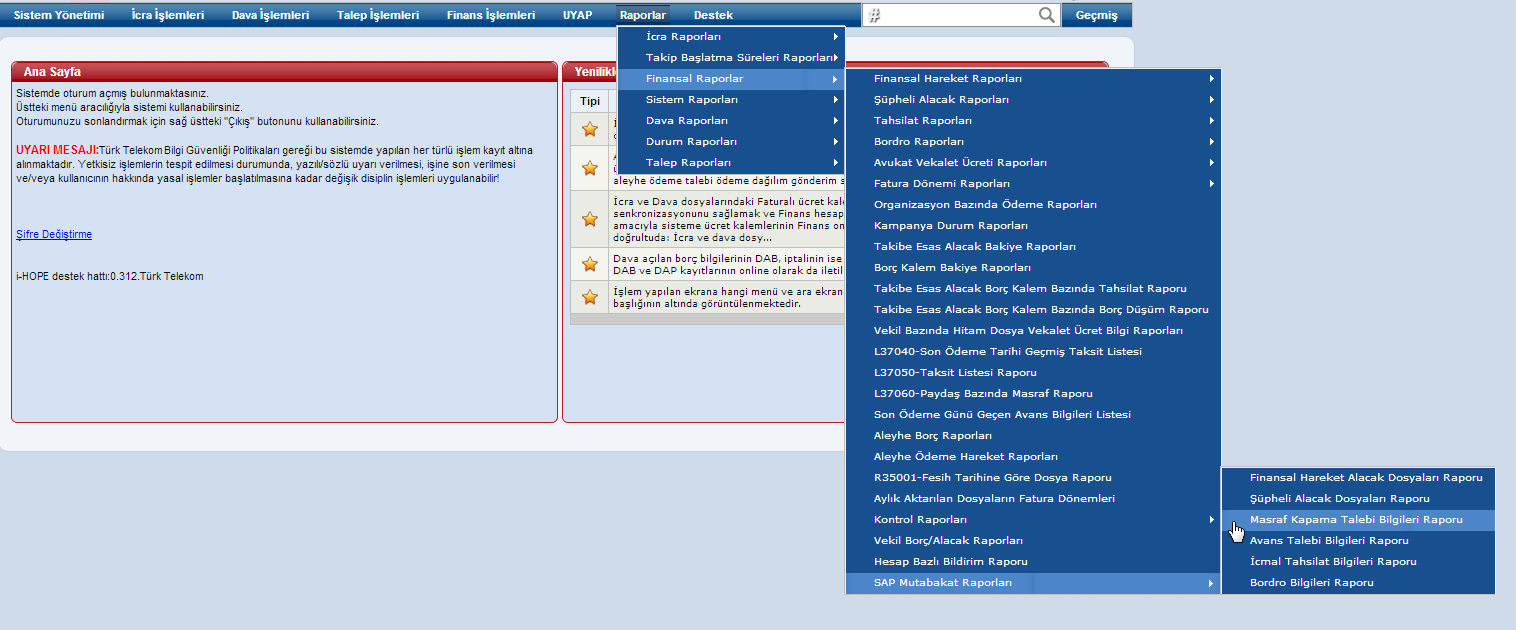The height and width of the screenshot is (630, 1516).
Task: Click the Tipi column header
Action: coord(590,101)
